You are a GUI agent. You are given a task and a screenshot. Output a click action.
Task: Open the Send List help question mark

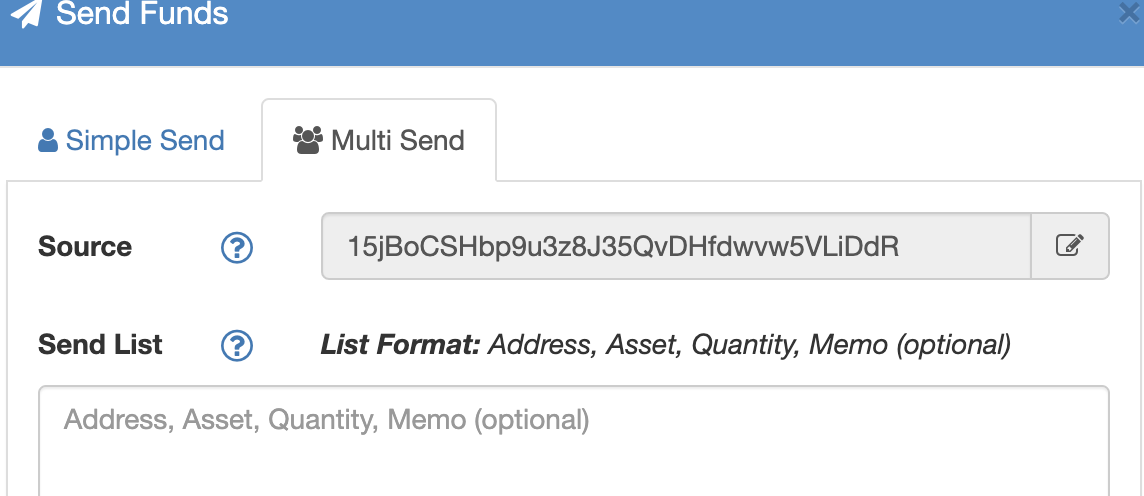(x=237, y=346)
